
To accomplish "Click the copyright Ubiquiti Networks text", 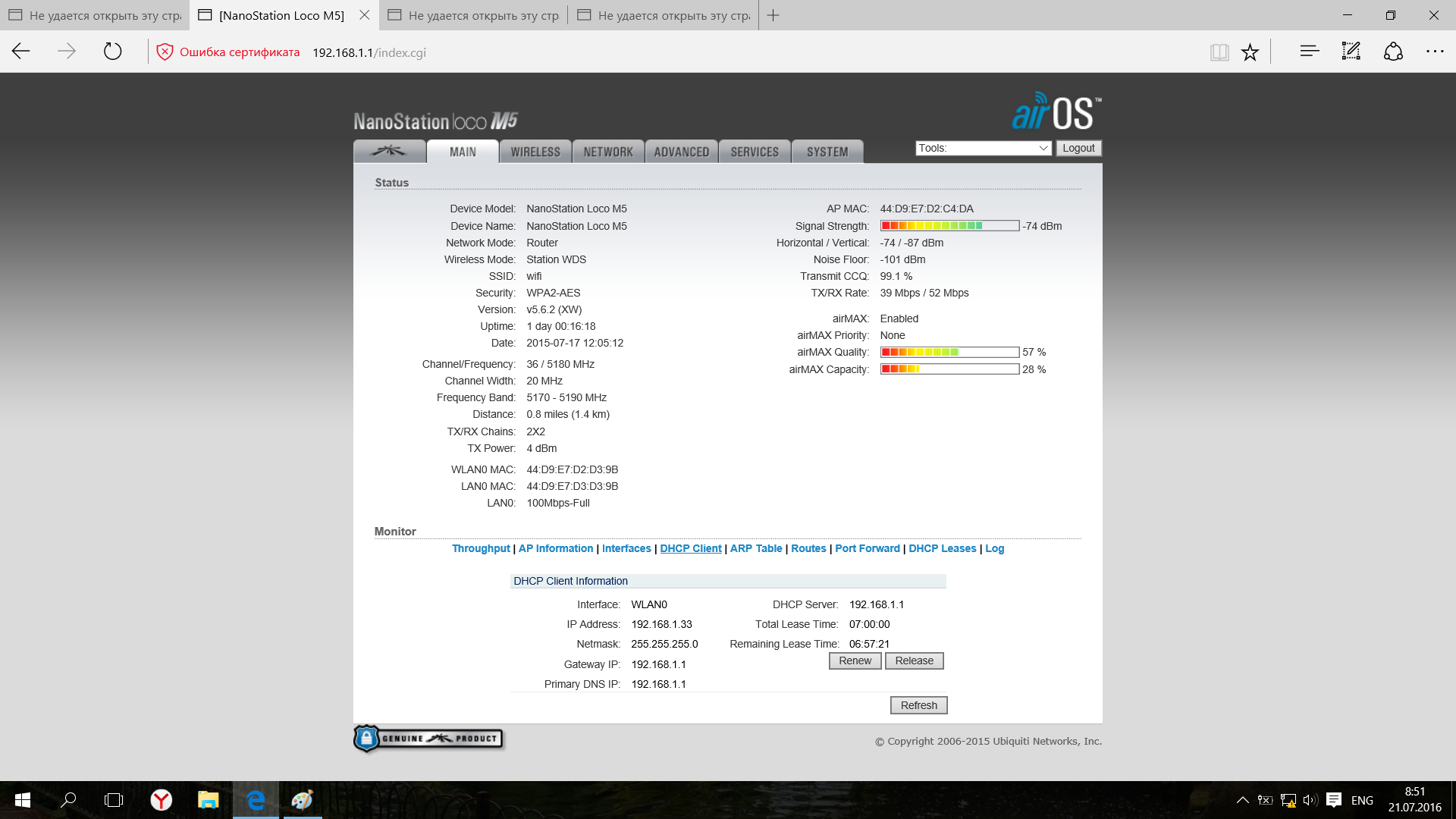I will [988, 742].
